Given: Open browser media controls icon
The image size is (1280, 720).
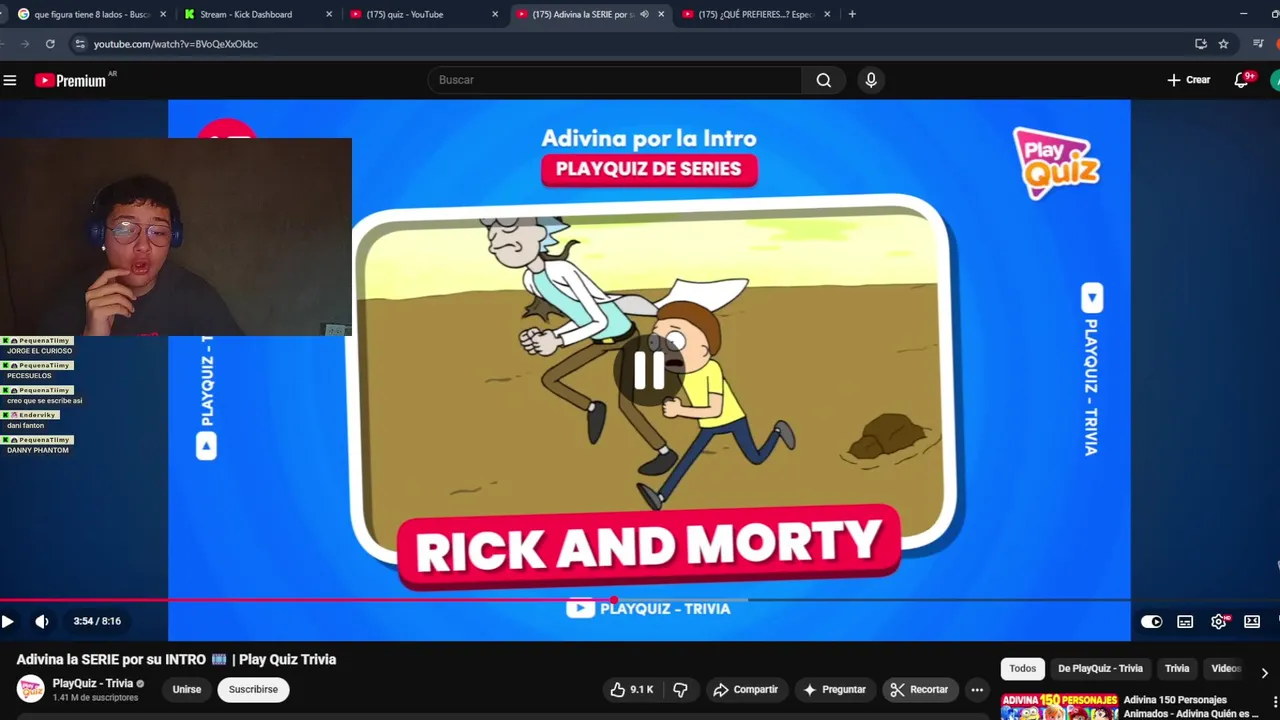Looking at the screenshot, I should point(1259,44).
